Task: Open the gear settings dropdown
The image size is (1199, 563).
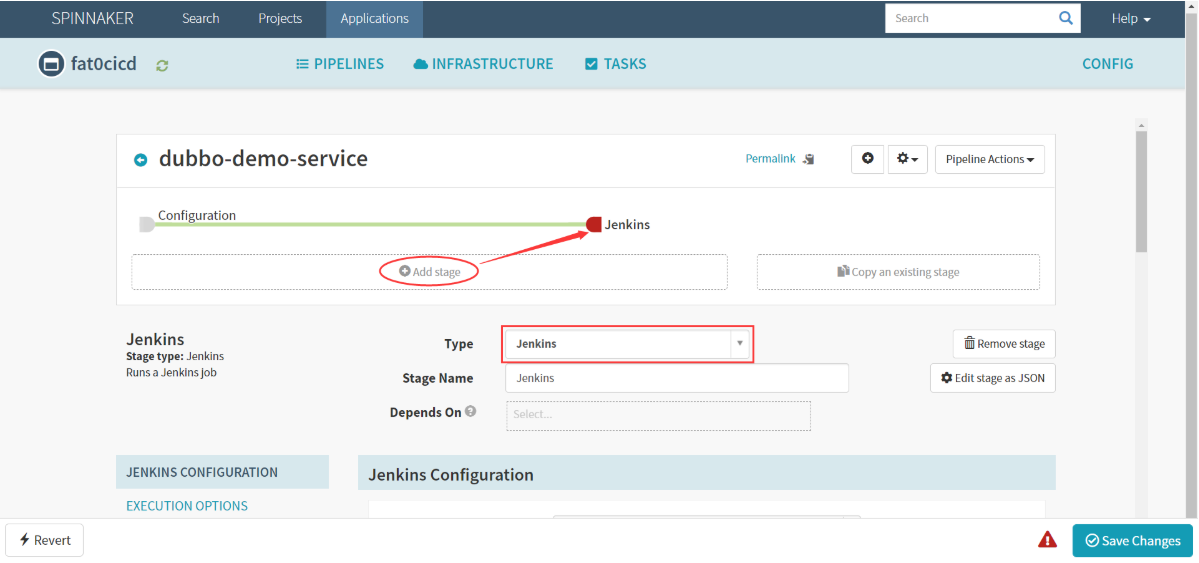Action: coord(908,159)
